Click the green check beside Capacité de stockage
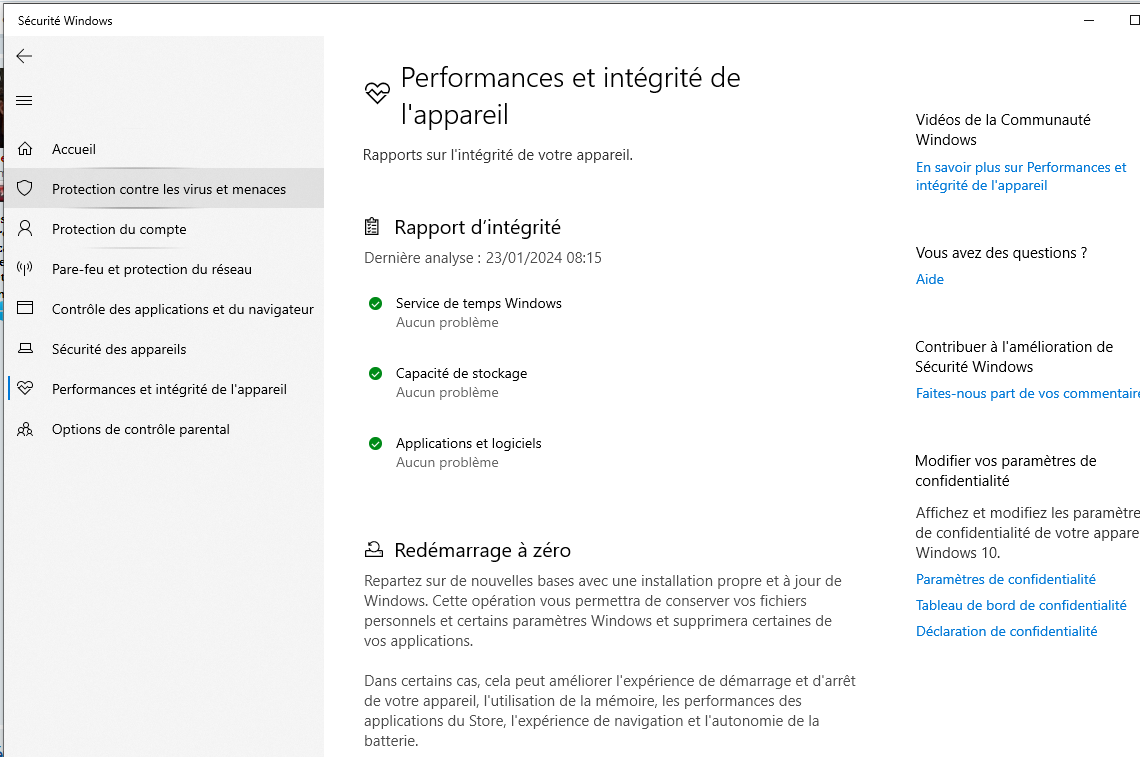Image resolution: width=1140 pixels, height=757 pixels. pos(375,374)
